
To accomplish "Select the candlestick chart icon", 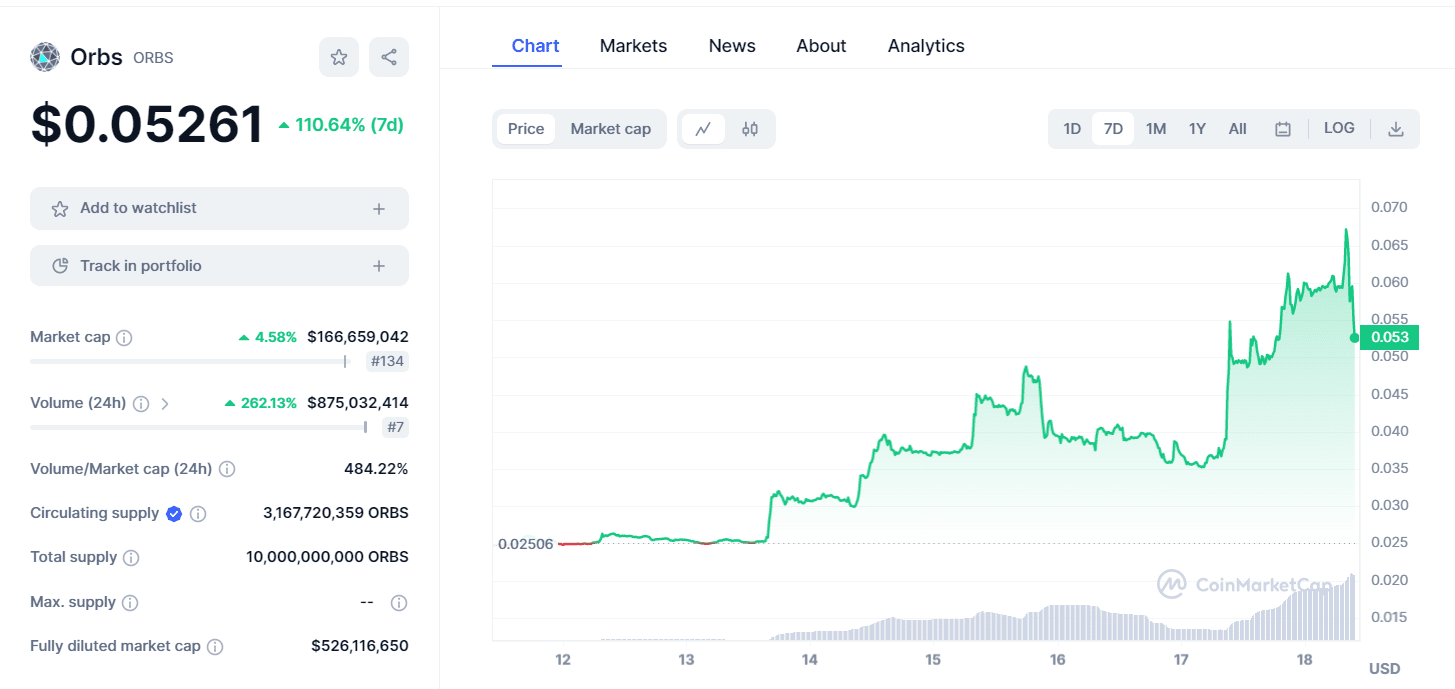I will [750, 128].
